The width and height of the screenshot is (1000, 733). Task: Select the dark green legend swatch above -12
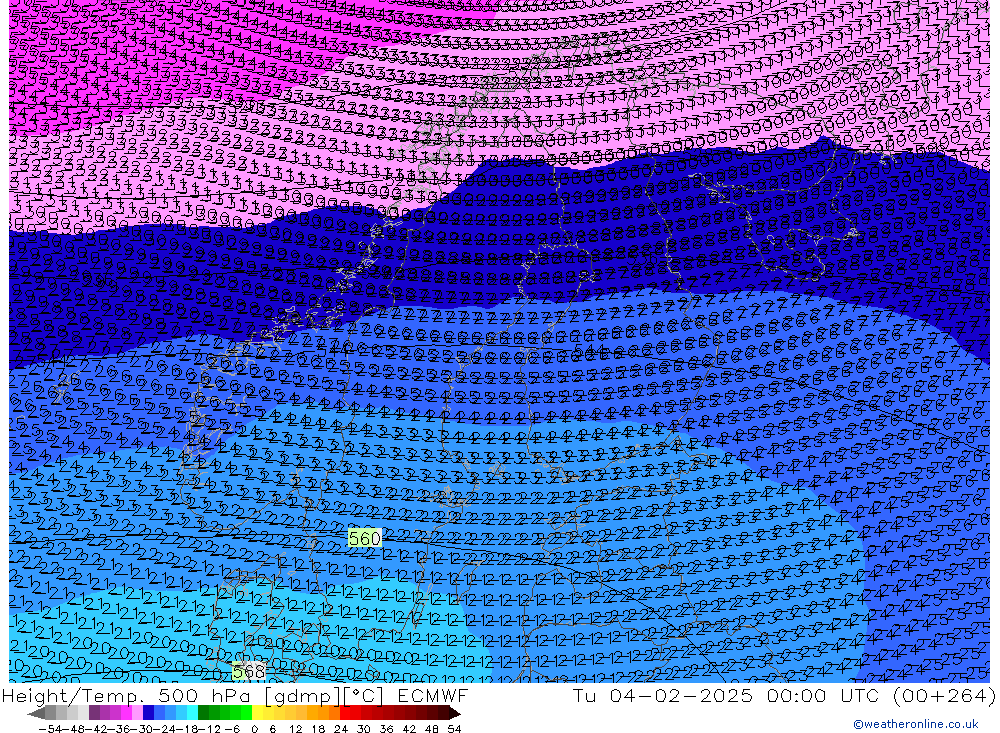click(203, 713)
